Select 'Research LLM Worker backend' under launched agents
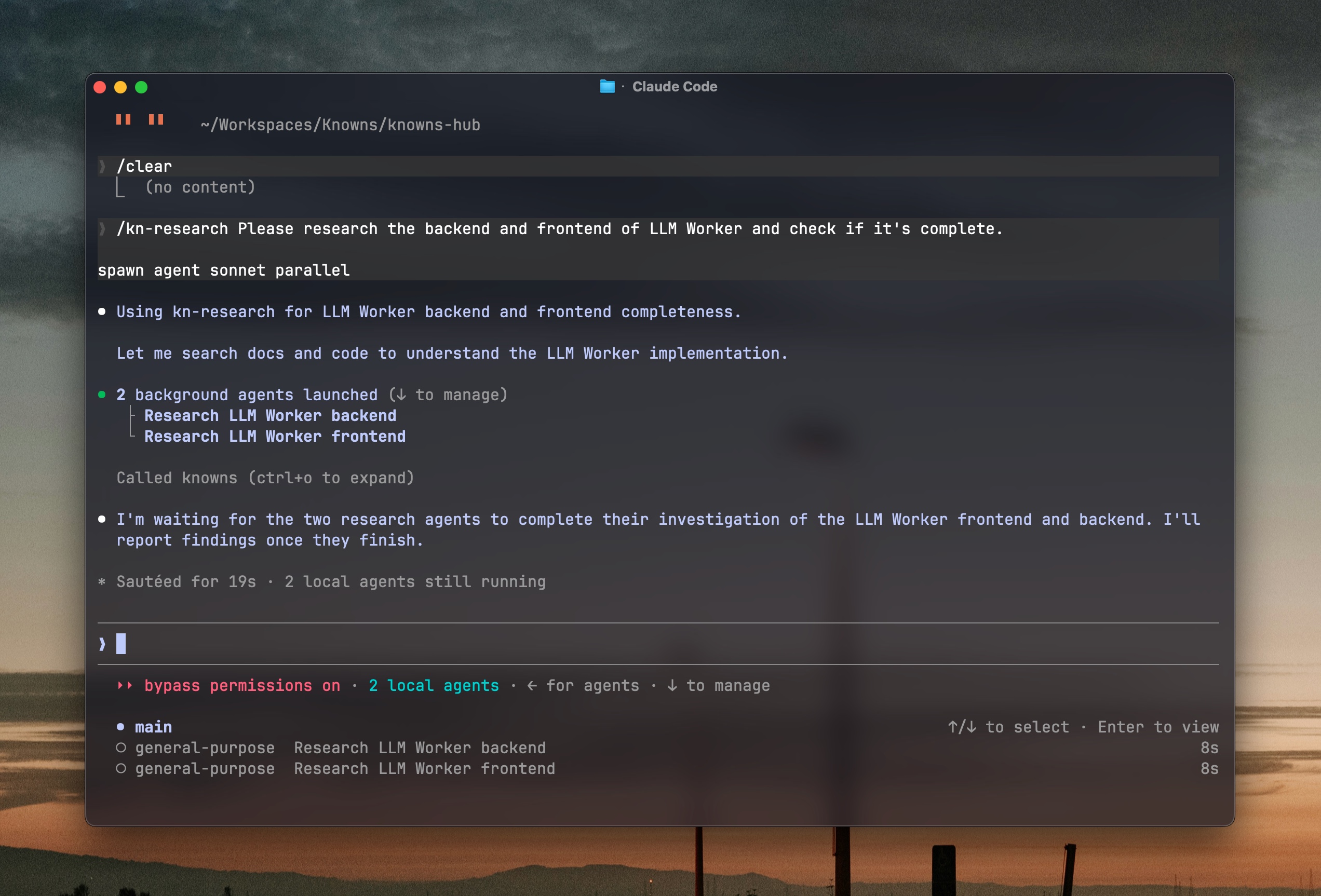Image resolution: width=1321 pixels, height=896 pixels. click(270, 415)
